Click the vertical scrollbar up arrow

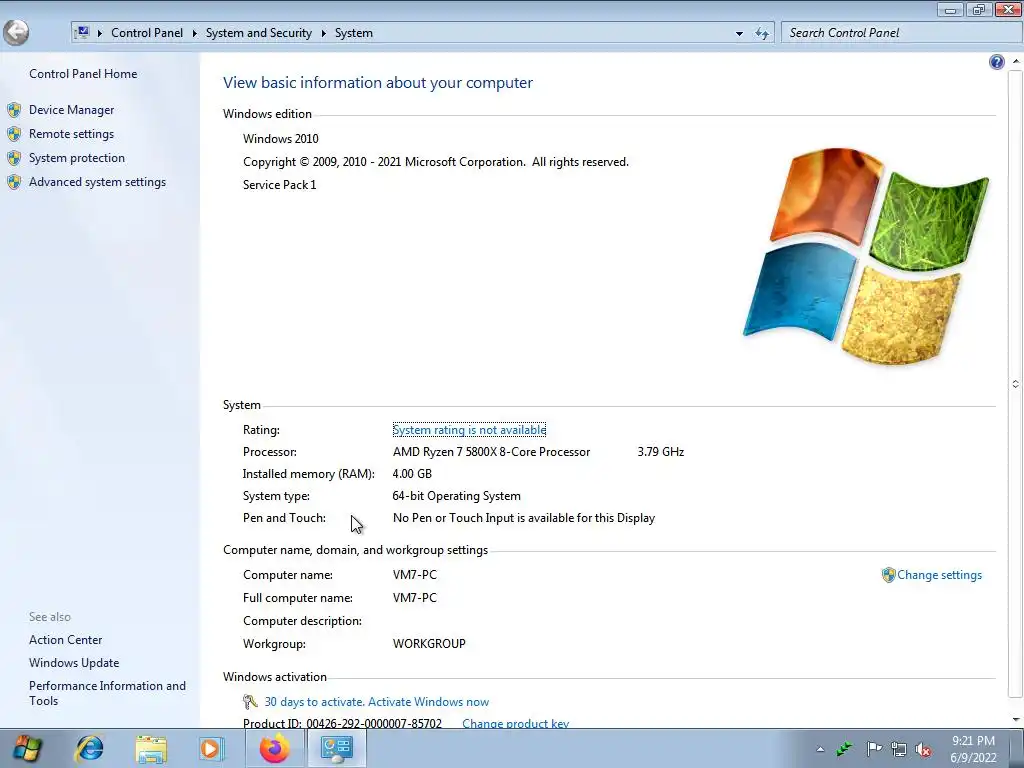click(x=1016, y=61)
